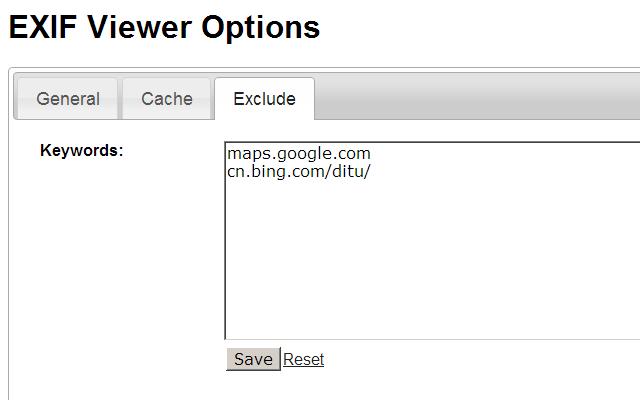
Task: Select the Exclude tab
Action: (x=264, y=99)
